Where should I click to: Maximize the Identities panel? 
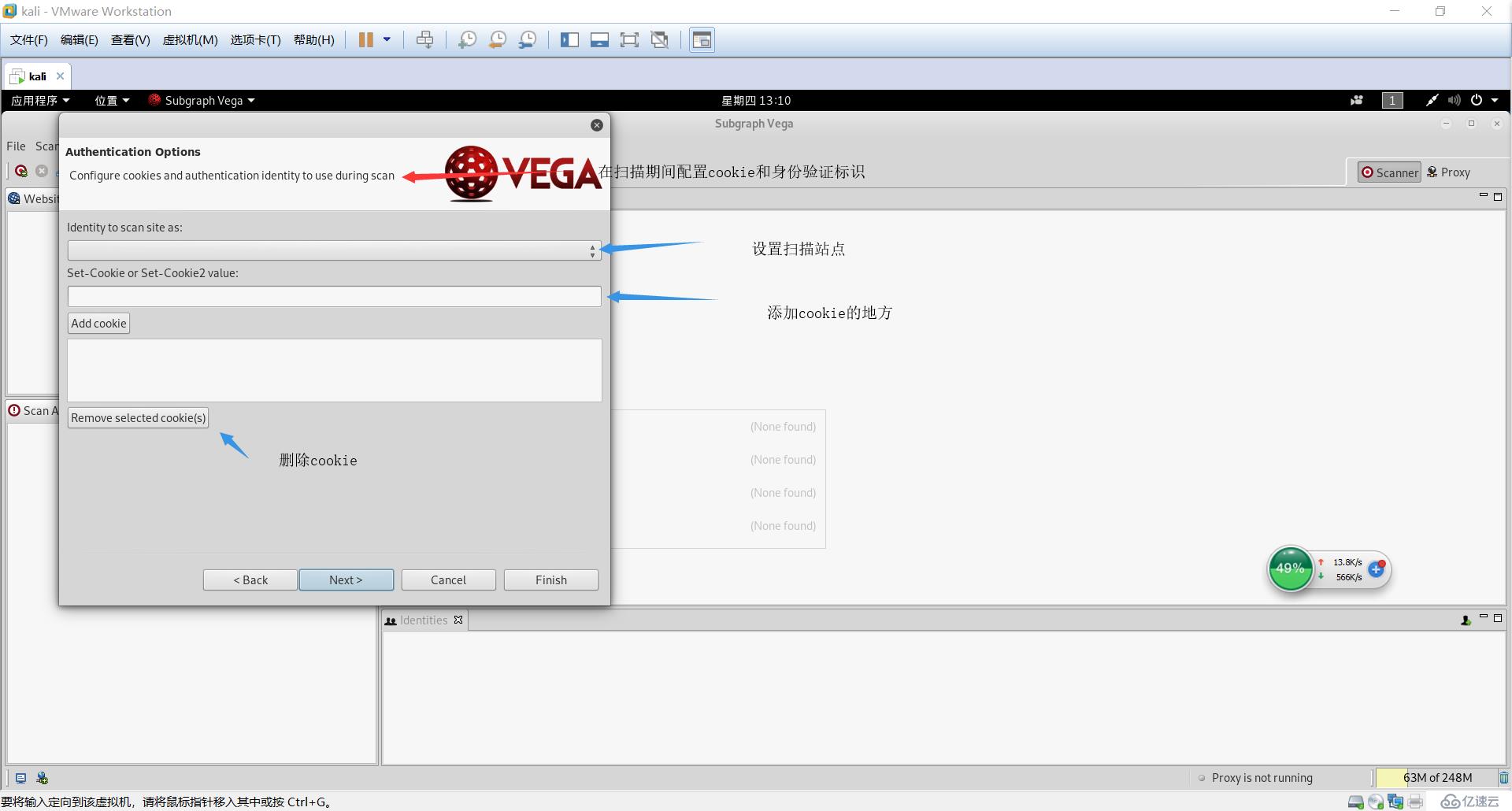coord(1498,618)
